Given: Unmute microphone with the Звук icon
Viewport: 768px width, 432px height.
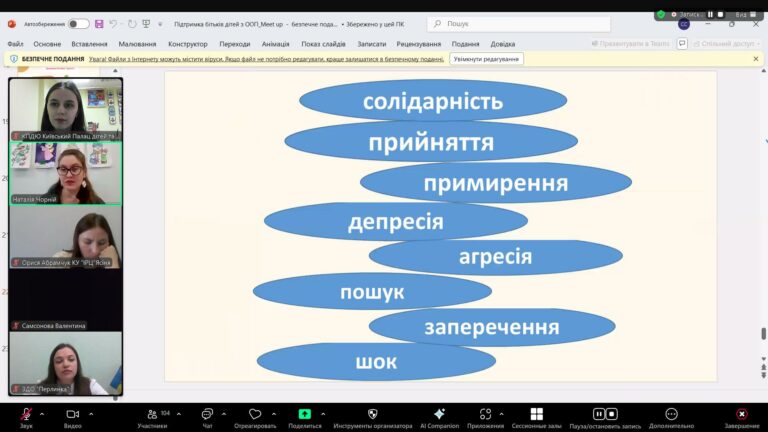Looking at the screenshot, I should tap(26, 414).
